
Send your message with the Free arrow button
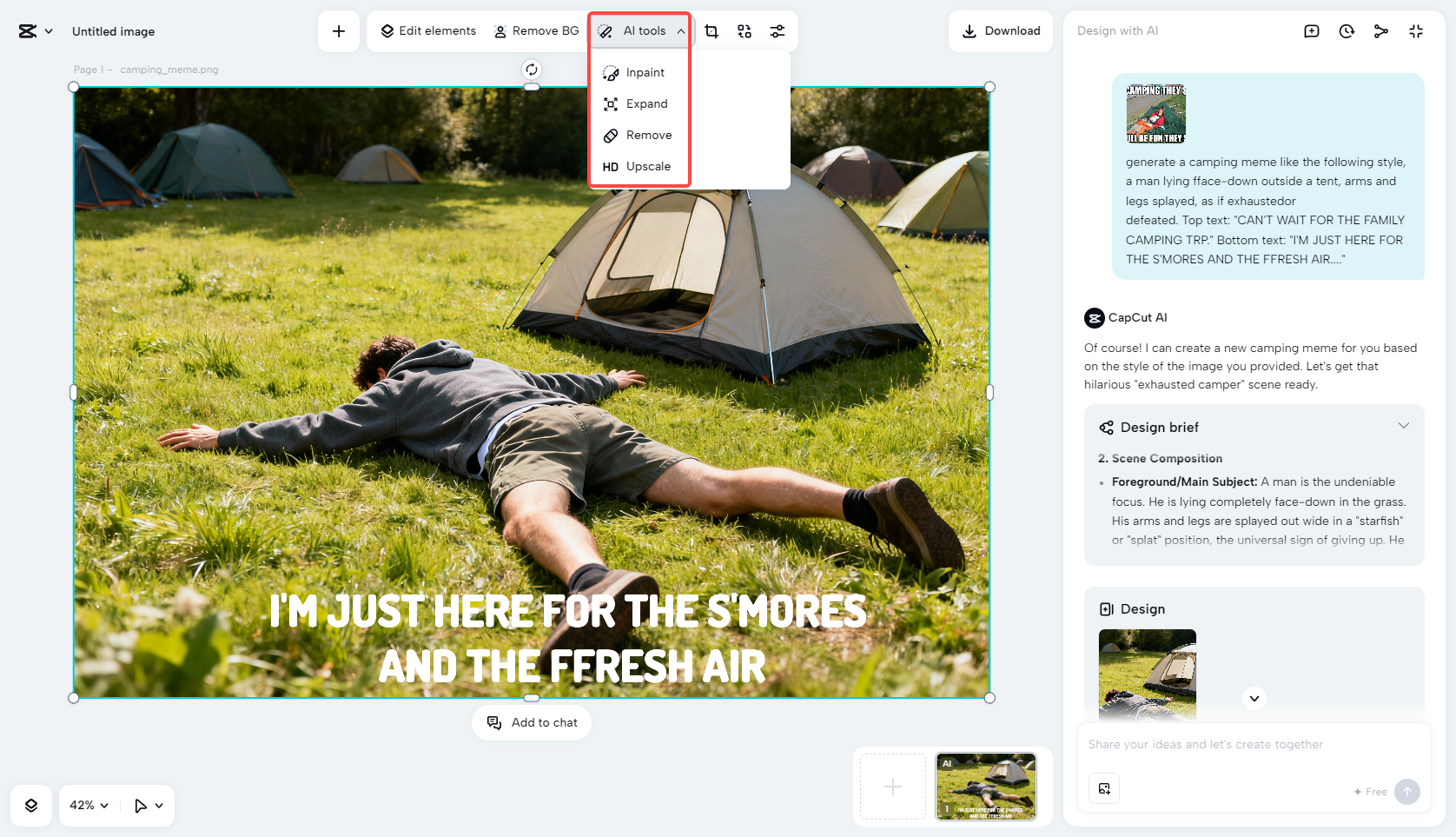[x=1407, y=792]
